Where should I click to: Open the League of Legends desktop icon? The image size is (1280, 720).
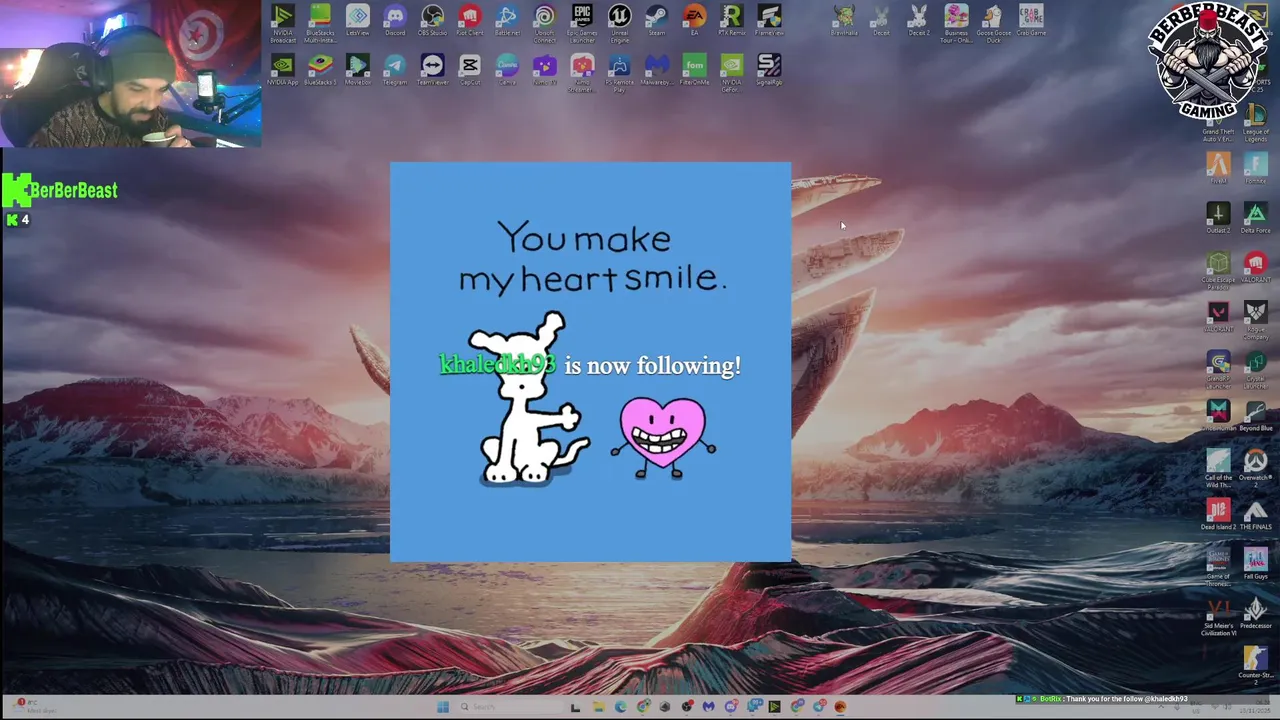(x=1256, y=124)
